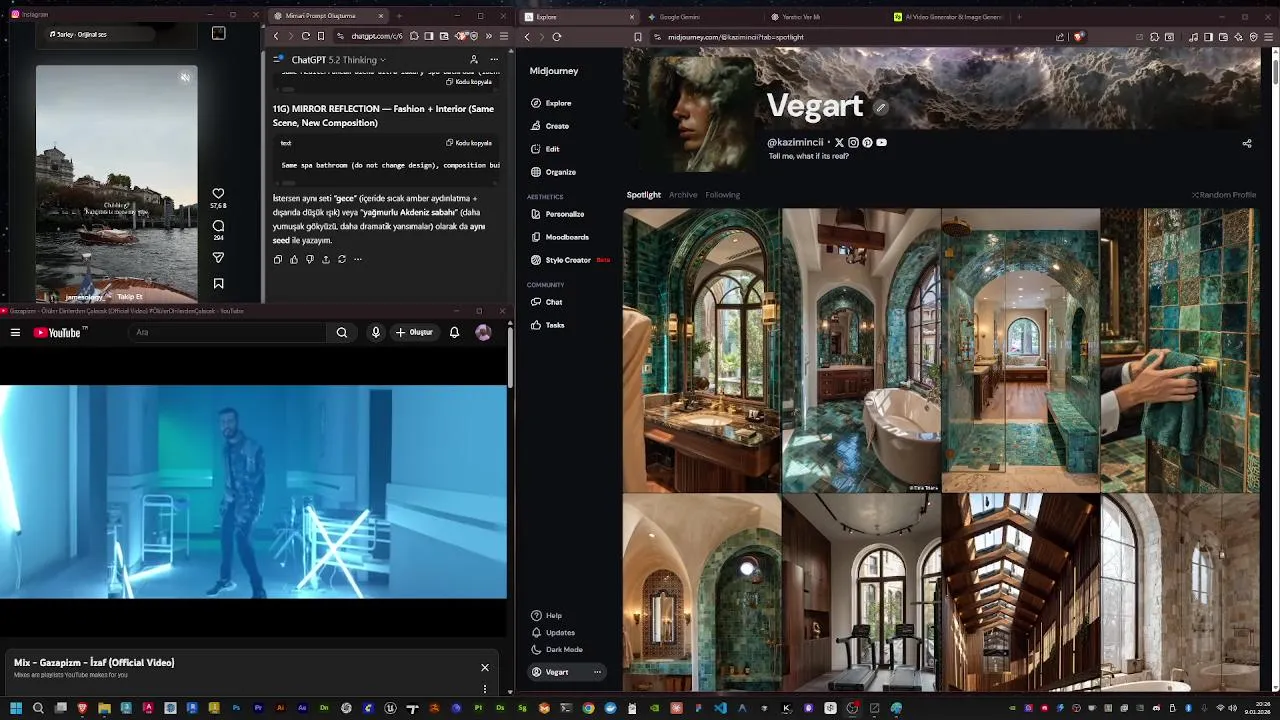Screen dimensions: 1280x720
Task: Open Edit in Midjourney sidebar
Action: coord(545,149)
